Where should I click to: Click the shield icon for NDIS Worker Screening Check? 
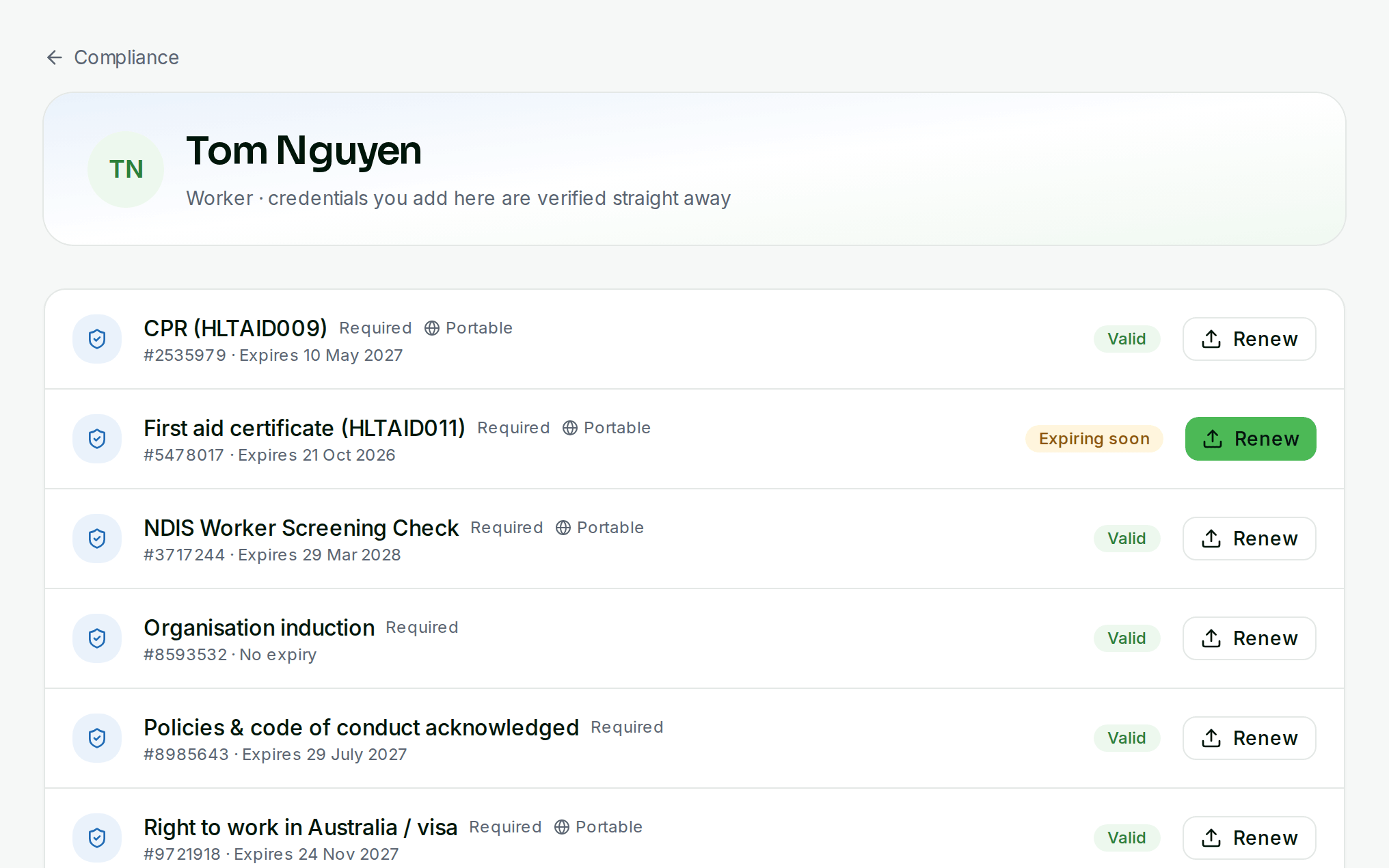coord(97,539)
